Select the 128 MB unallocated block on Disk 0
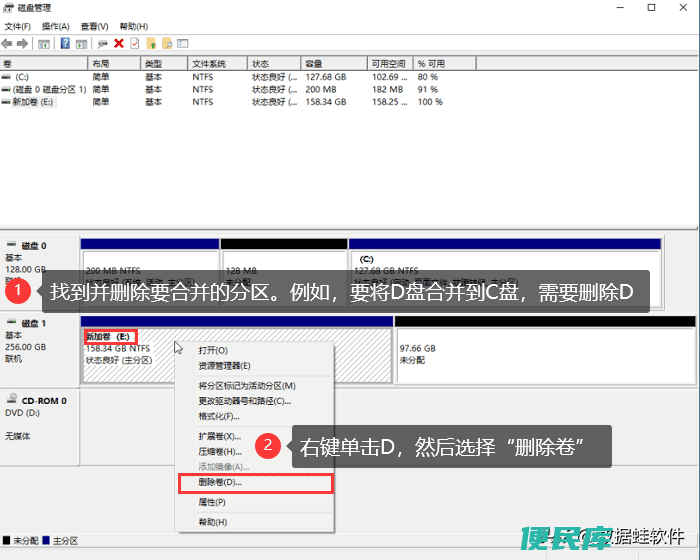Viewport: 700px width, 560px height. click(284, 273)
